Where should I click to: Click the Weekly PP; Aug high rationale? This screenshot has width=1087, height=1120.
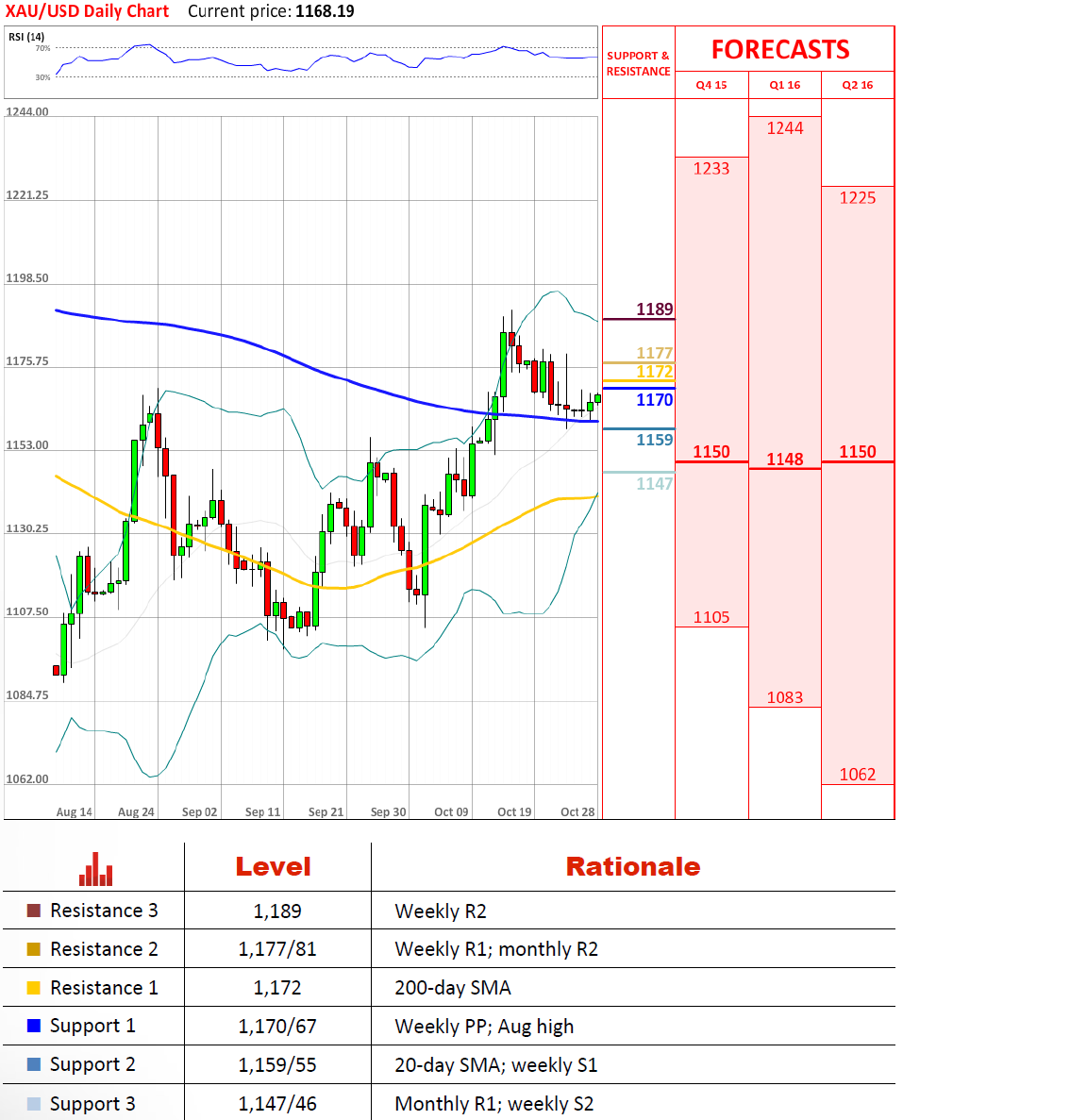(484, 1027)
